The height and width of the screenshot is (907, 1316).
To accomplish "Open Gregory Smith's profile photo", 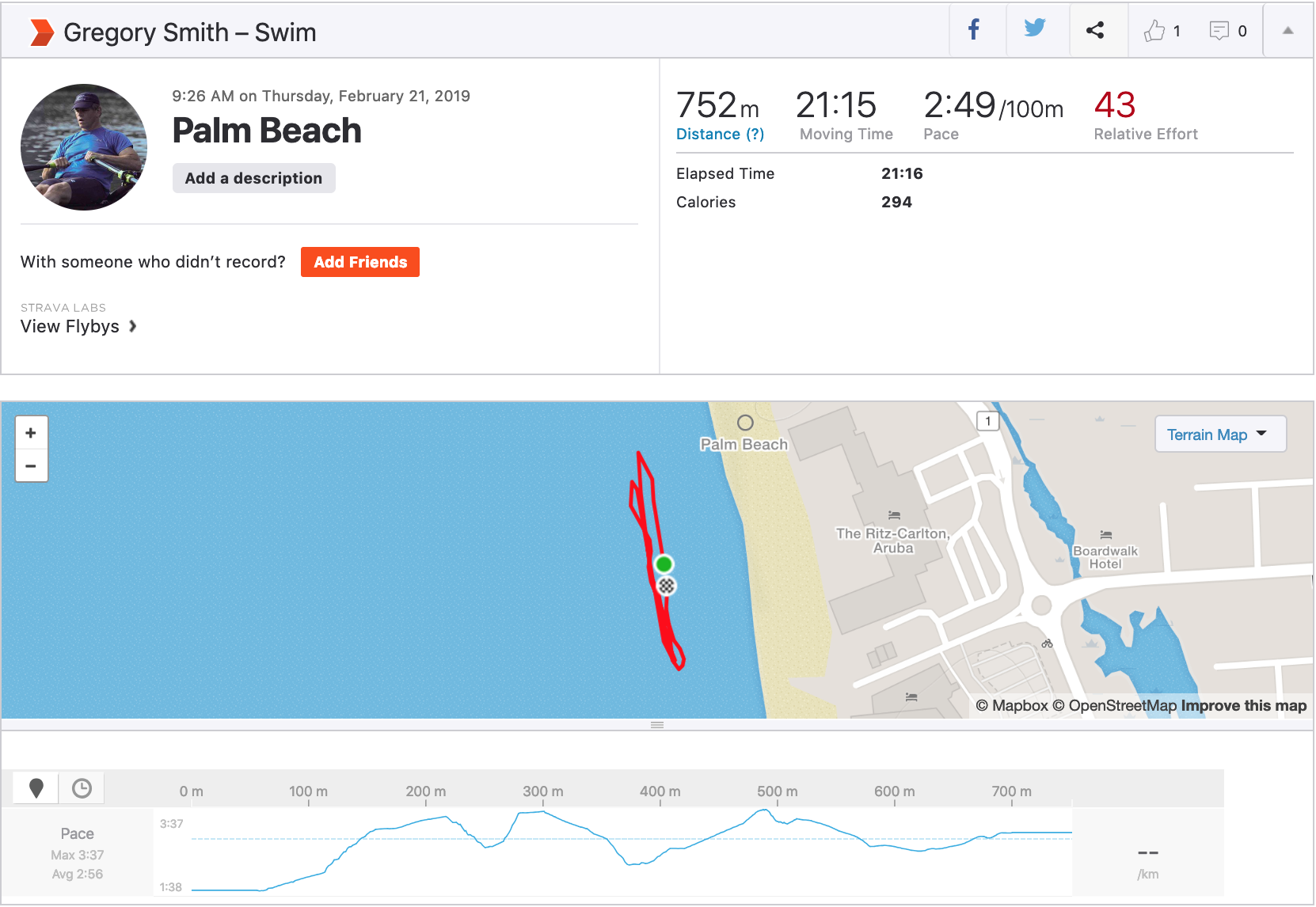I will [84, 147].
